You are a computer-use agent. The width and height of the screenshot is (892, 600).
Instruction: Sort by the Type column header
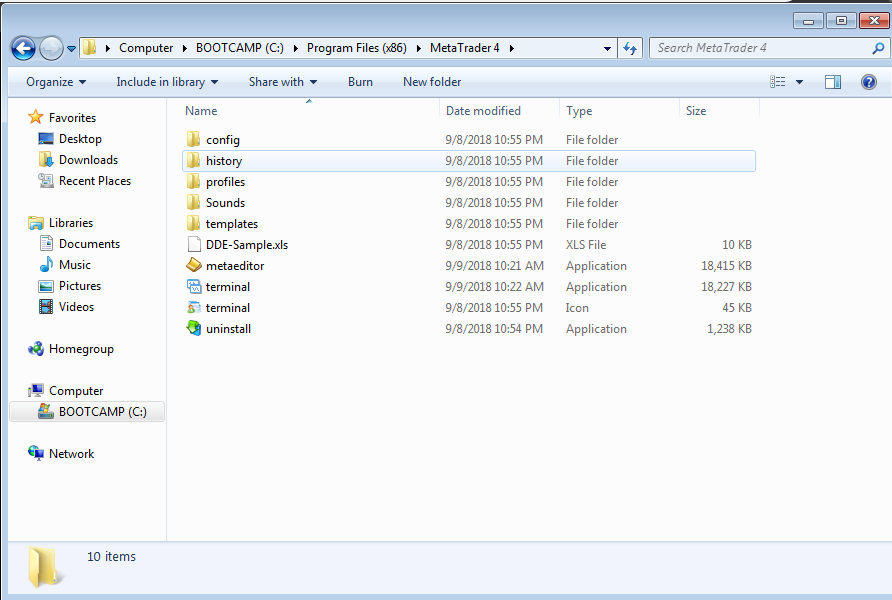click(x=579, y=111)
